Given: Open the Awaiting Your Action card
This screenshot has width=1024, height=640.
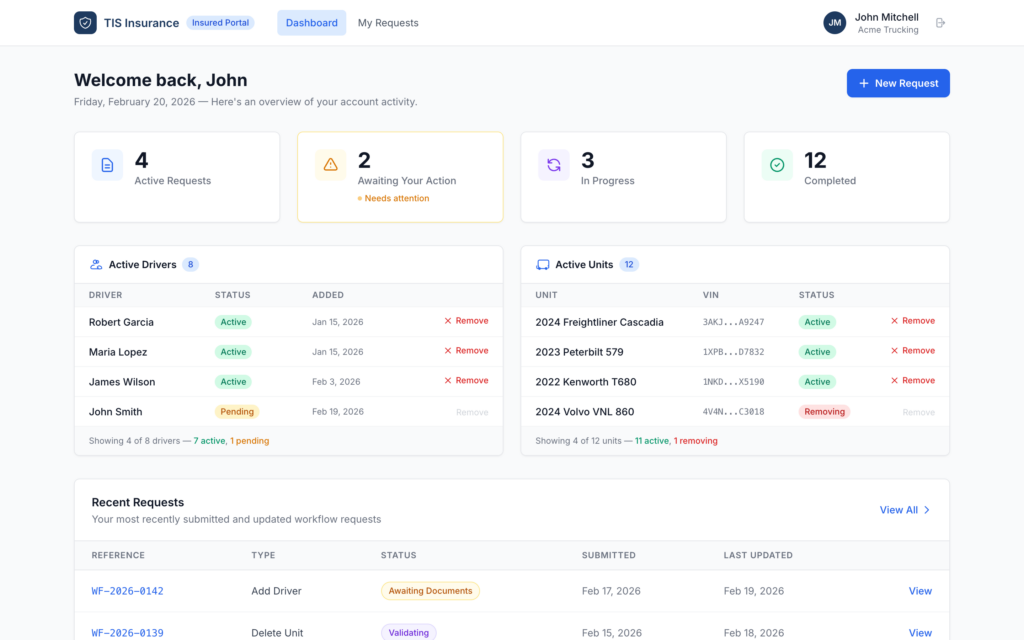Looking at the screenshot, I should click(400, 177).
